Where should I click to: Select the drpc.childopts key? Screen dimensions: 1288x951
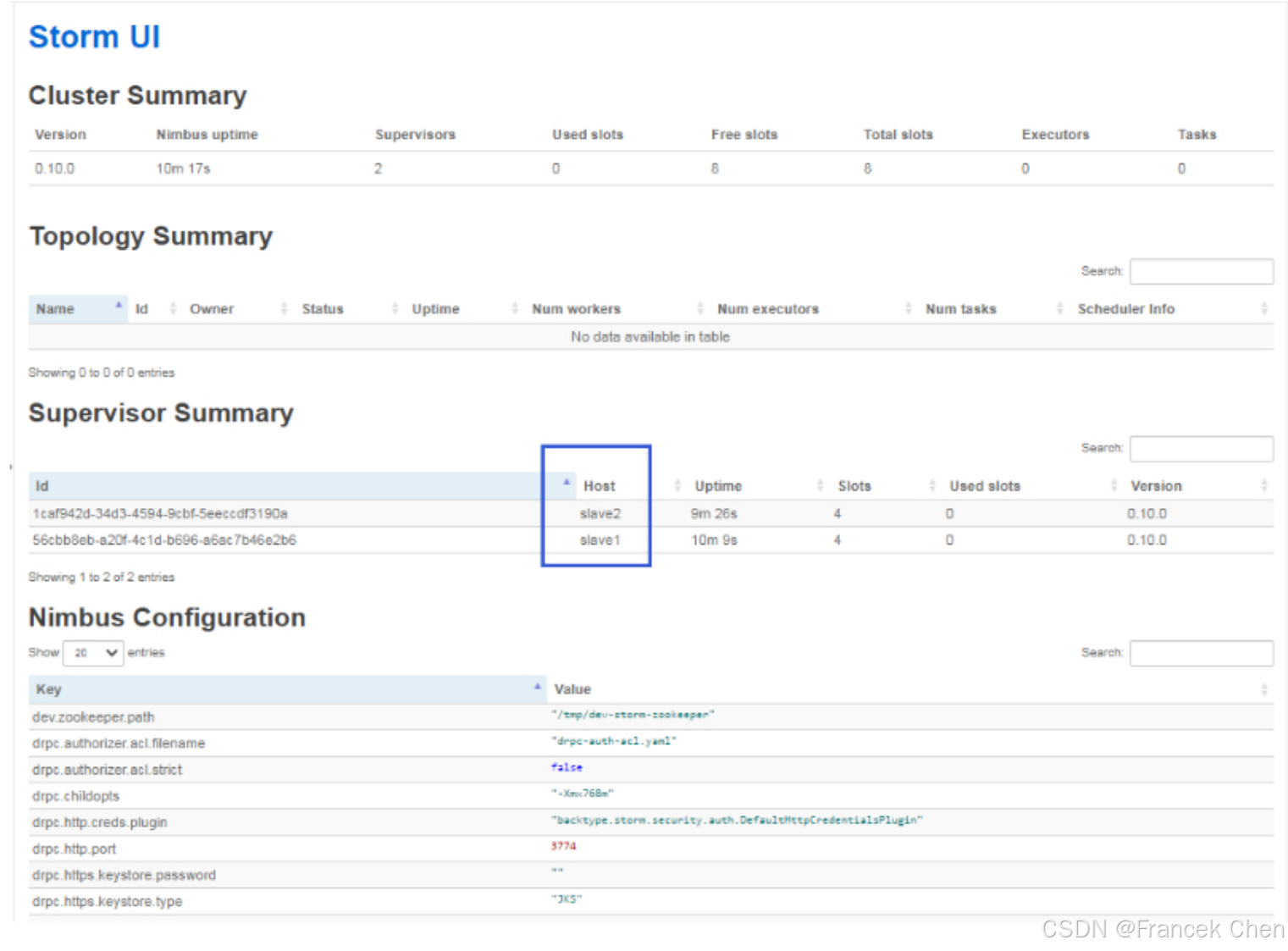tap(76, 796)
